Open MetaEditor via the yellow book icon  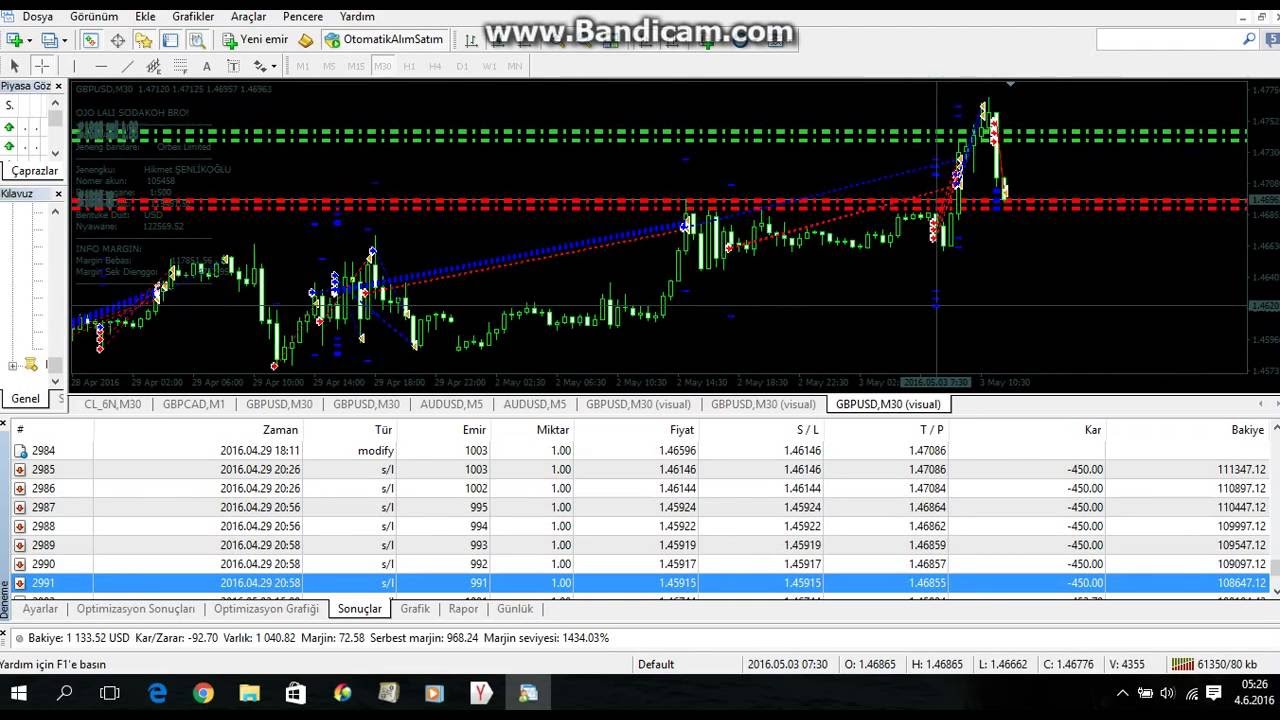(x=306, y=40)
